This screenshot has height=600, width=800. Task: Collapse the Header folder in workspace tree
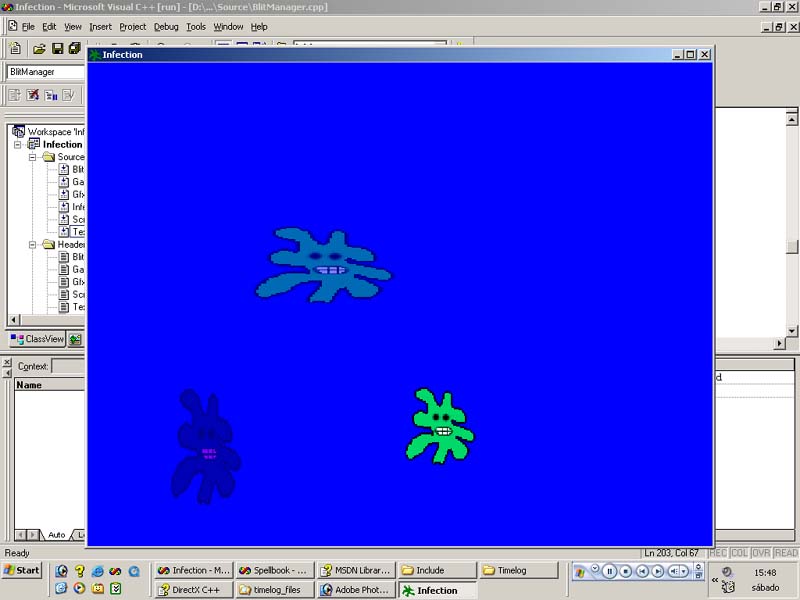pos(33,244)
